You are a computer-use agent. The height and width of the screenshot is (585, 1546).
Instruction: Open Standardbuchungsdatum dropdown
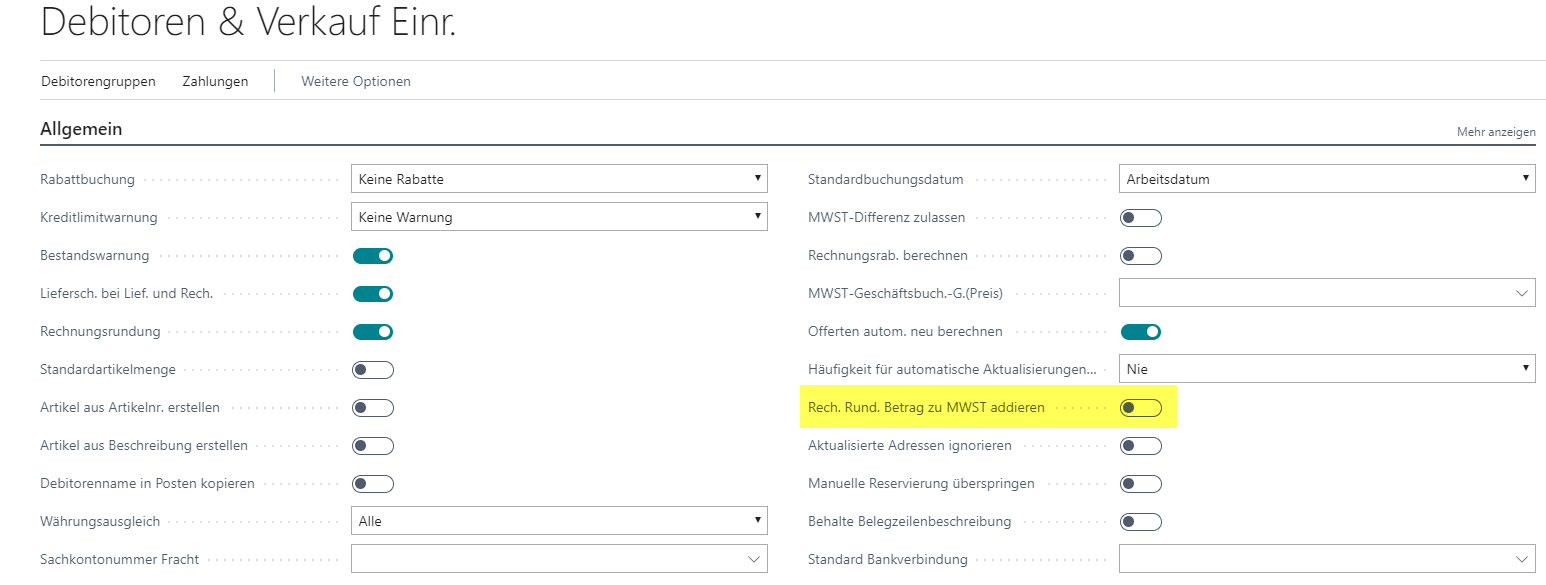click(1327, 179)
